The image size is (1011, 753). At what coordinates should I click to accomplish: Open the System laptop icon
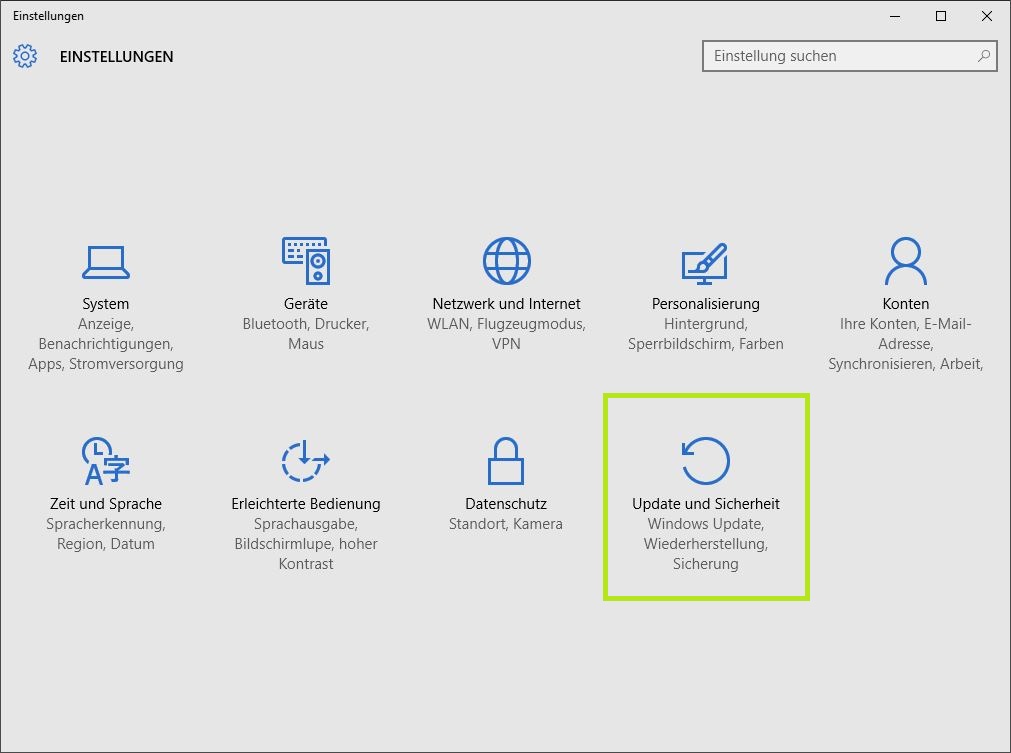[106, 262]
